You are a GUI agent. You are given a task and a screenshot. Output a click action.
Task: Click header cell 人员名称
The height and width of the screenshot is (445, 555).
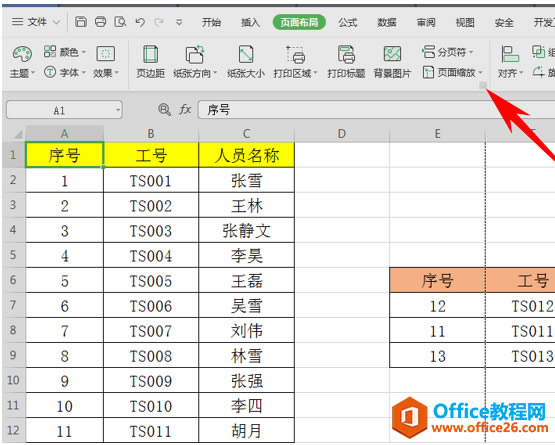point(247,155)
